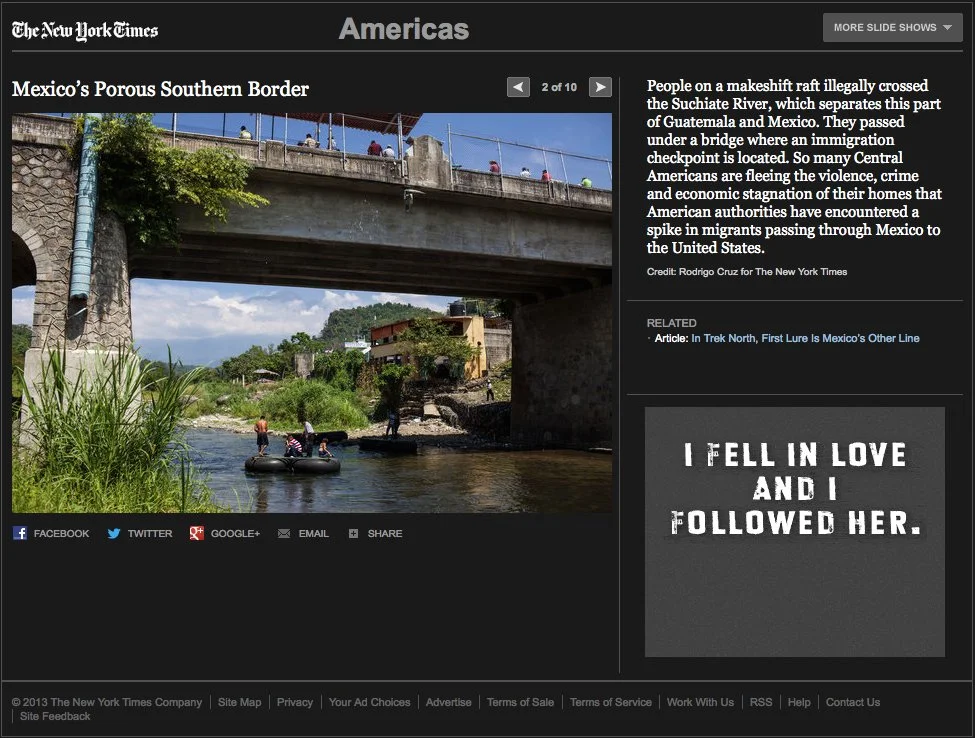This screenshot has height=738, width=975.
Task: Click the Site Feedback link
Action: tap(56, 716)
